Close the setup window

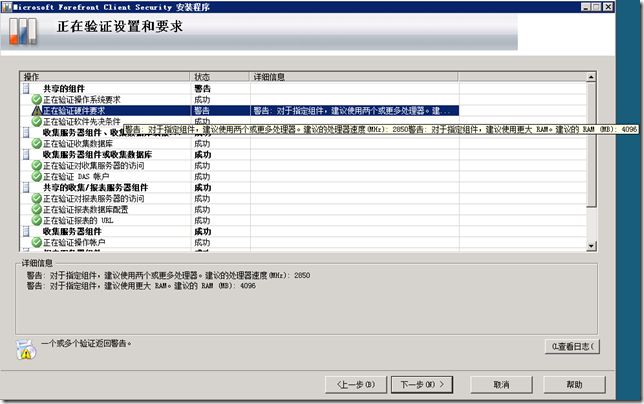[608, 7]
